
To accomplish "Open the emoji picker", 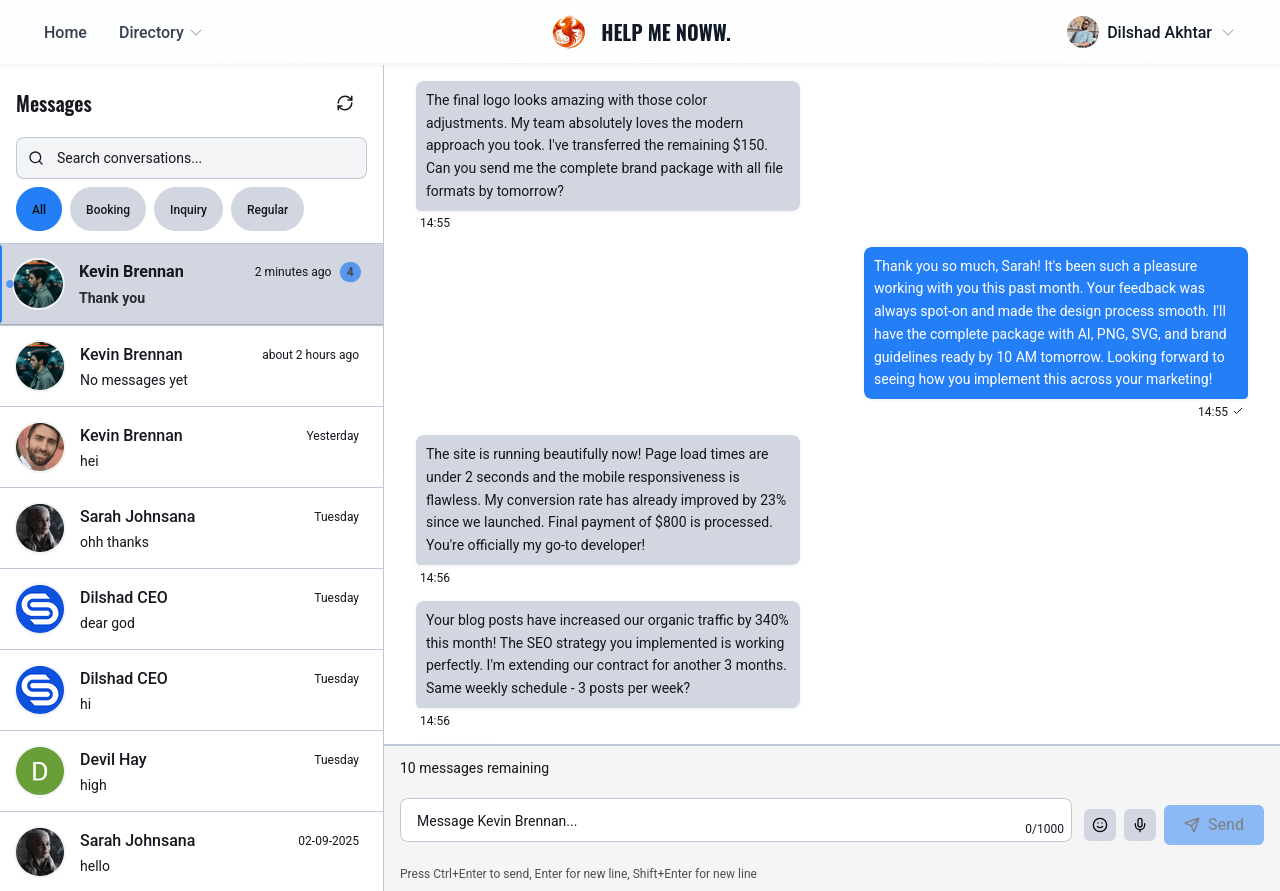I will [1100, 825].
